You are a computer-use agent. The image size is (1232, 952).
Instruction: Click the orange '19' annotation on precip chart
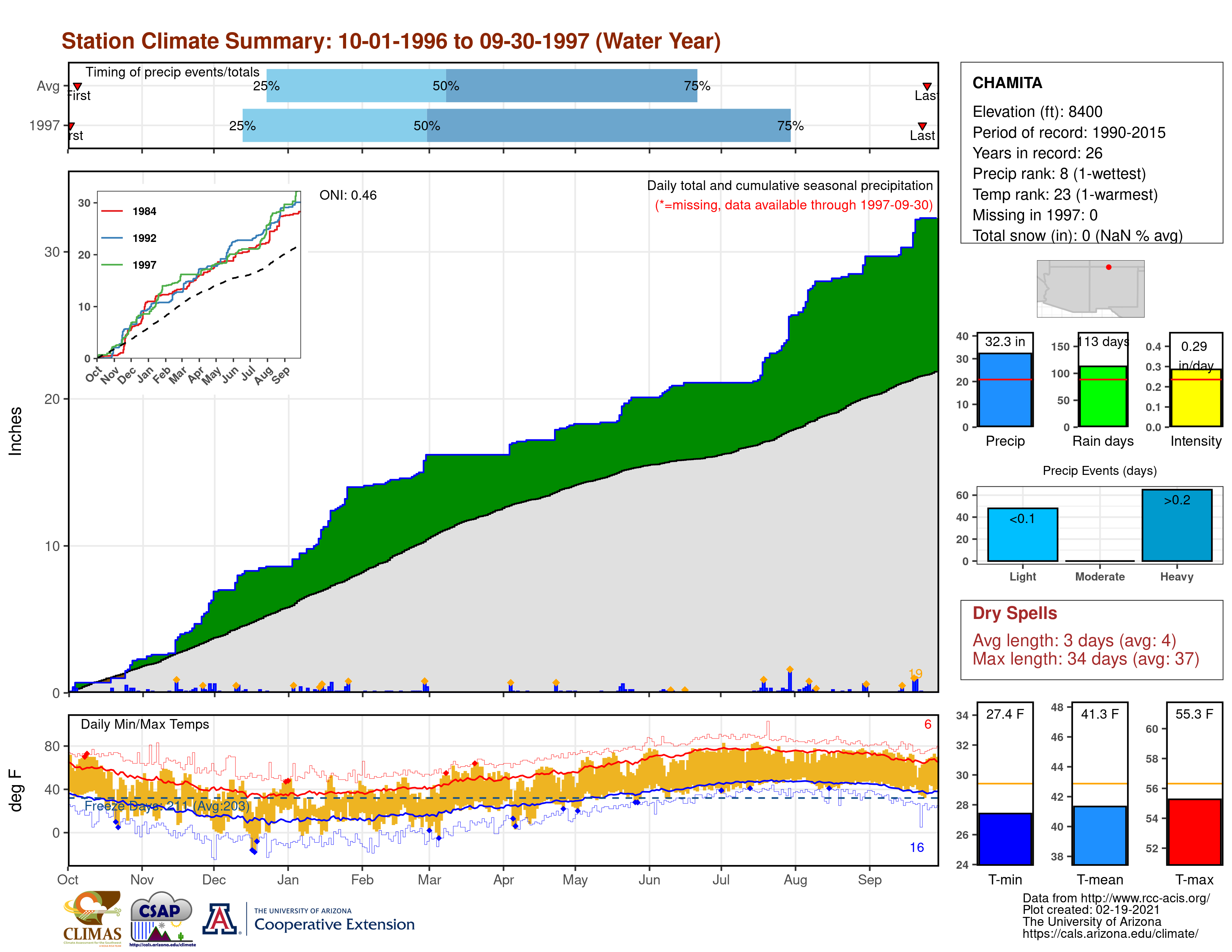click(915, 673)
